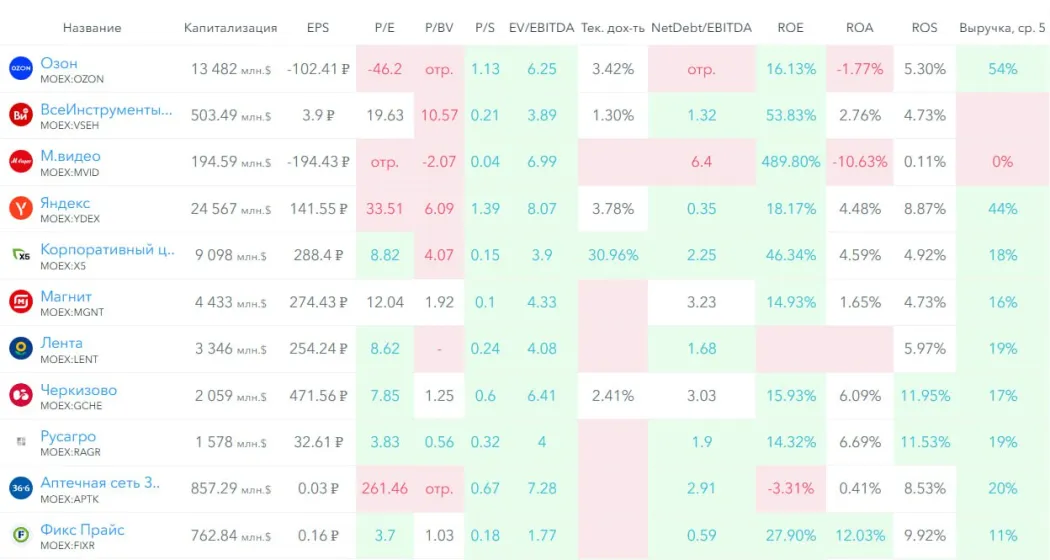This screenshot has height=560, width=1050.
Task: Sort table by Капитализация column header
Action: [230, 28]
